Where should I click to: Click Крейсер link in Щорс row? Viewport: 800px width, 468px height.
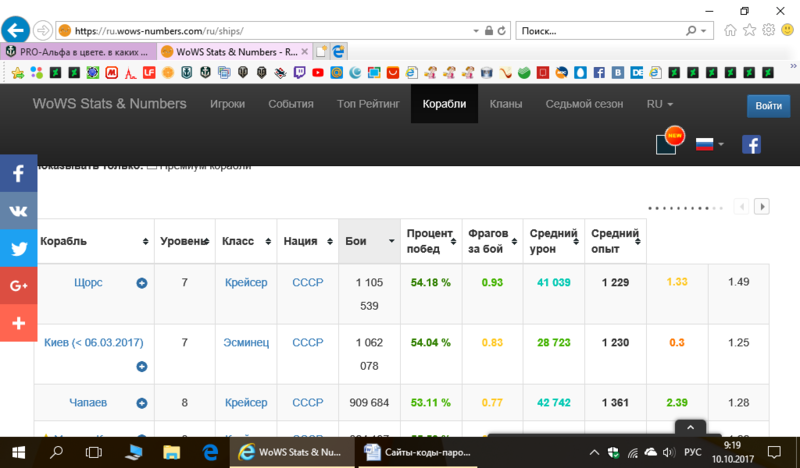(x=246, y=283)
